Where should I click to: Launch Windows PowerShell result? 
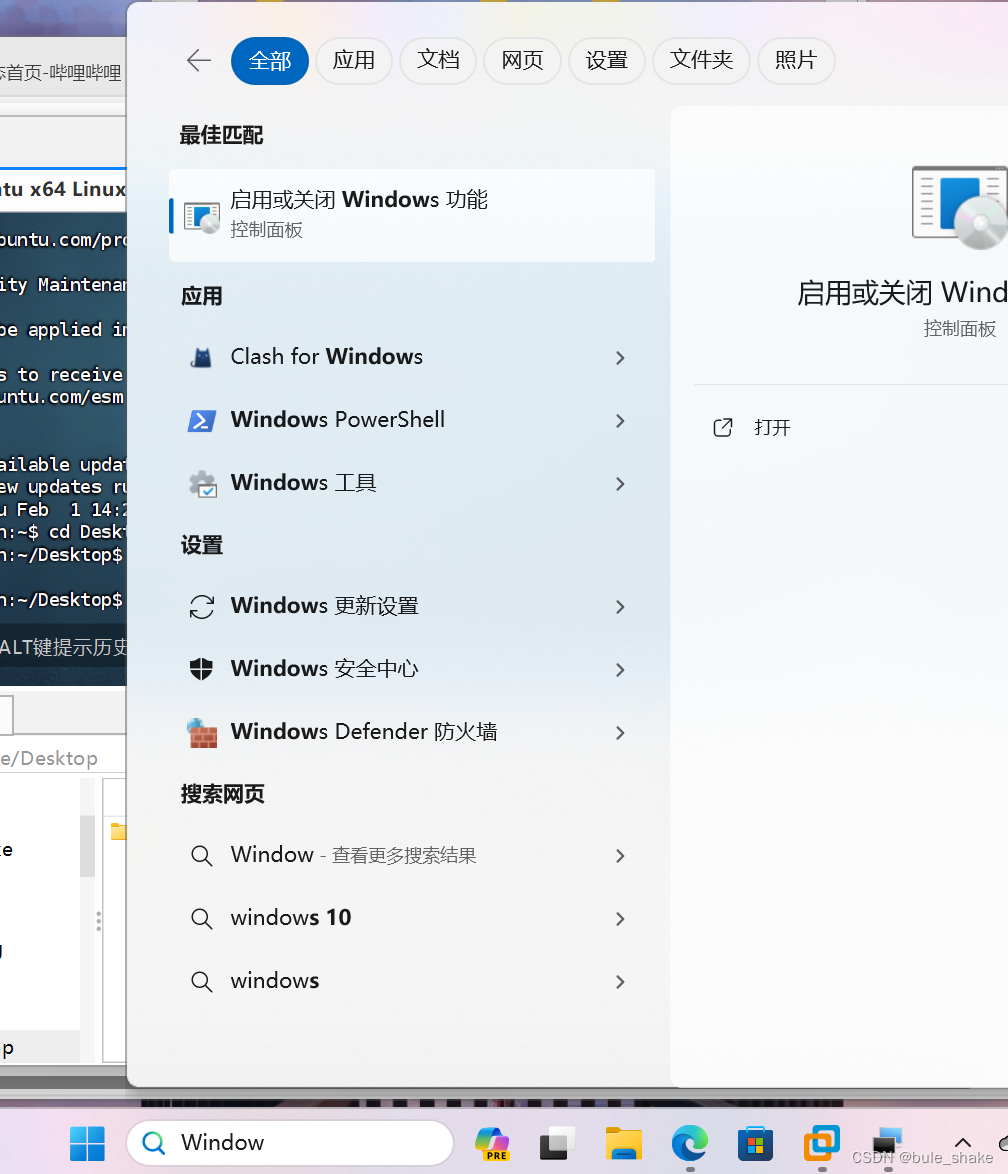[412, 420]
